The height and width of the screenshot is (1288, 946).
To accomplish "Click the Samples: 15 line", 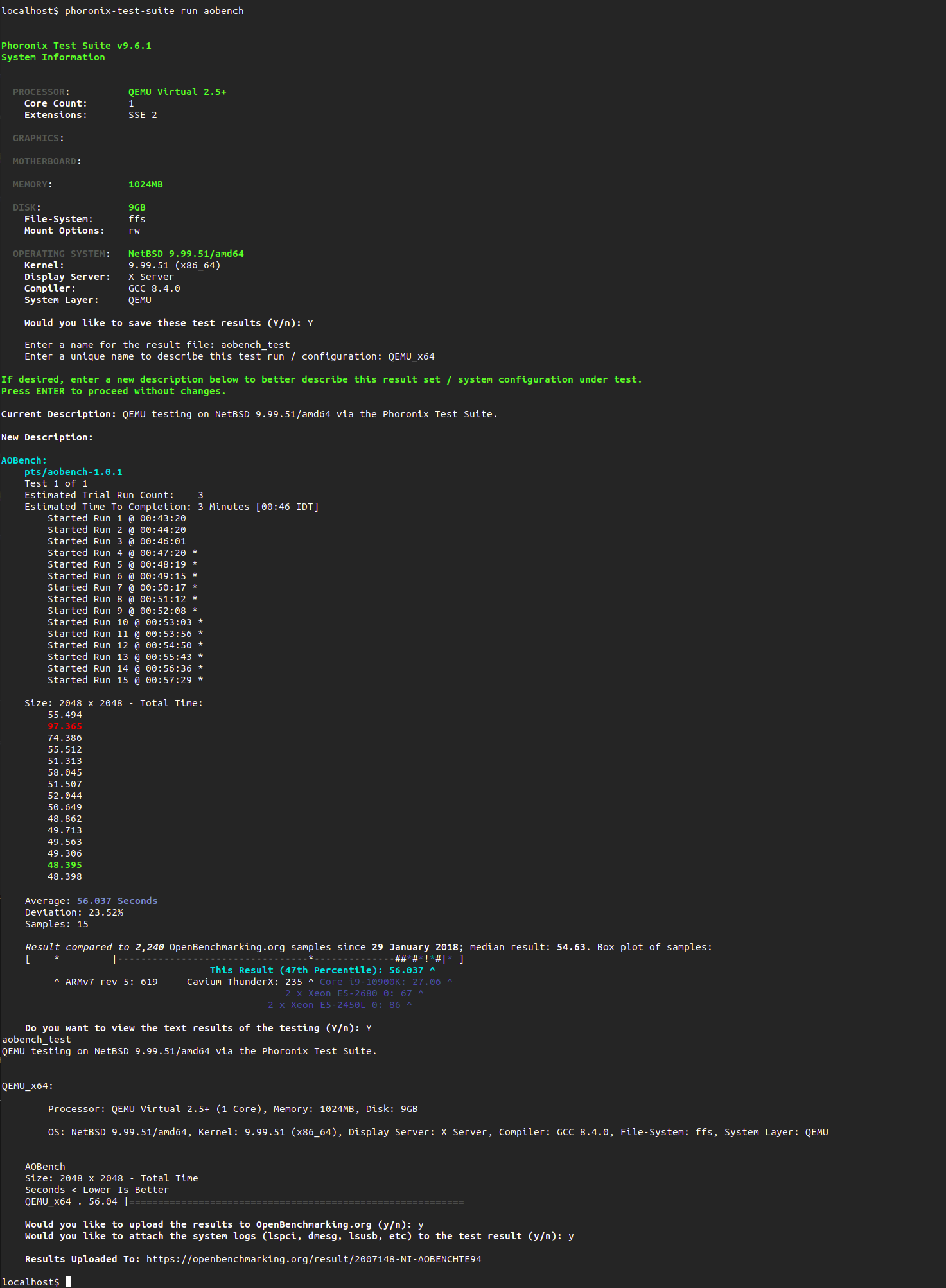I will pos(57,924).
